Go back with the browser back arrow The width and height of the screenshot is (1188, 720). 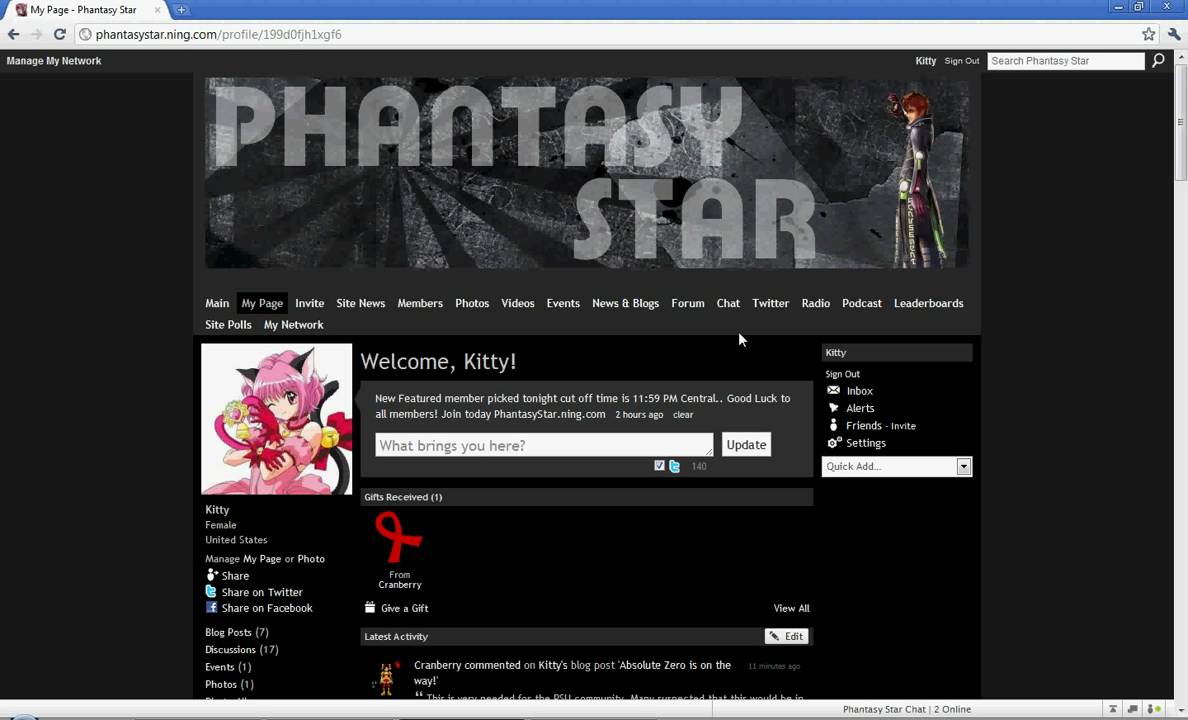point(13,34)
